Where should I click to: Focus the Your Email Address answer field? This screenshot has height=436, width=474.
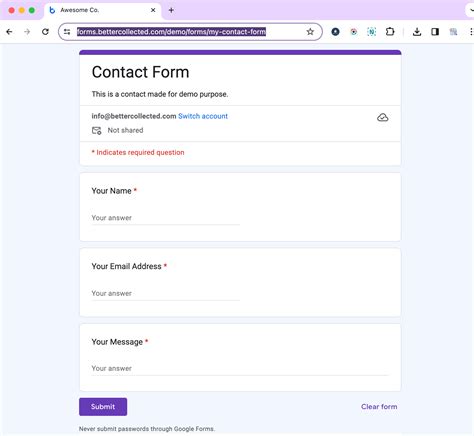[x=166, y=293]
